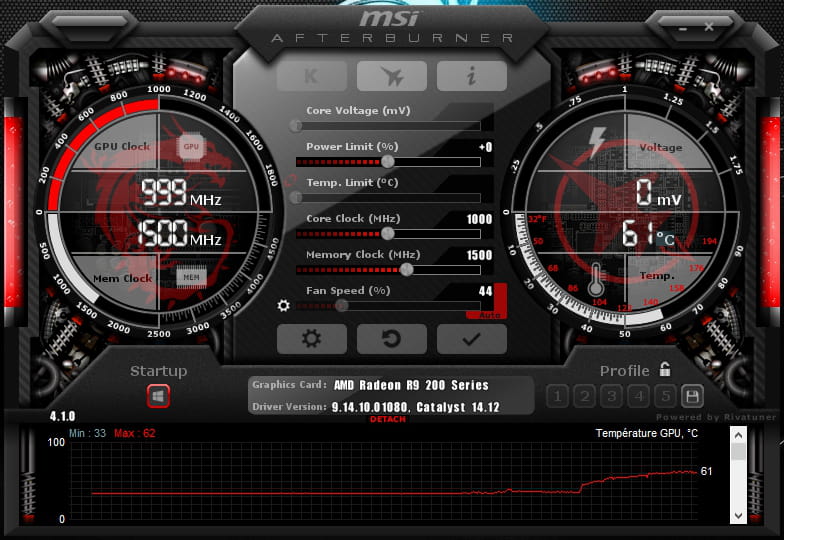Click the 'Max : 62' graph readout
The width and height of the screenshot is (816, 540).
[x=135, y=433]
